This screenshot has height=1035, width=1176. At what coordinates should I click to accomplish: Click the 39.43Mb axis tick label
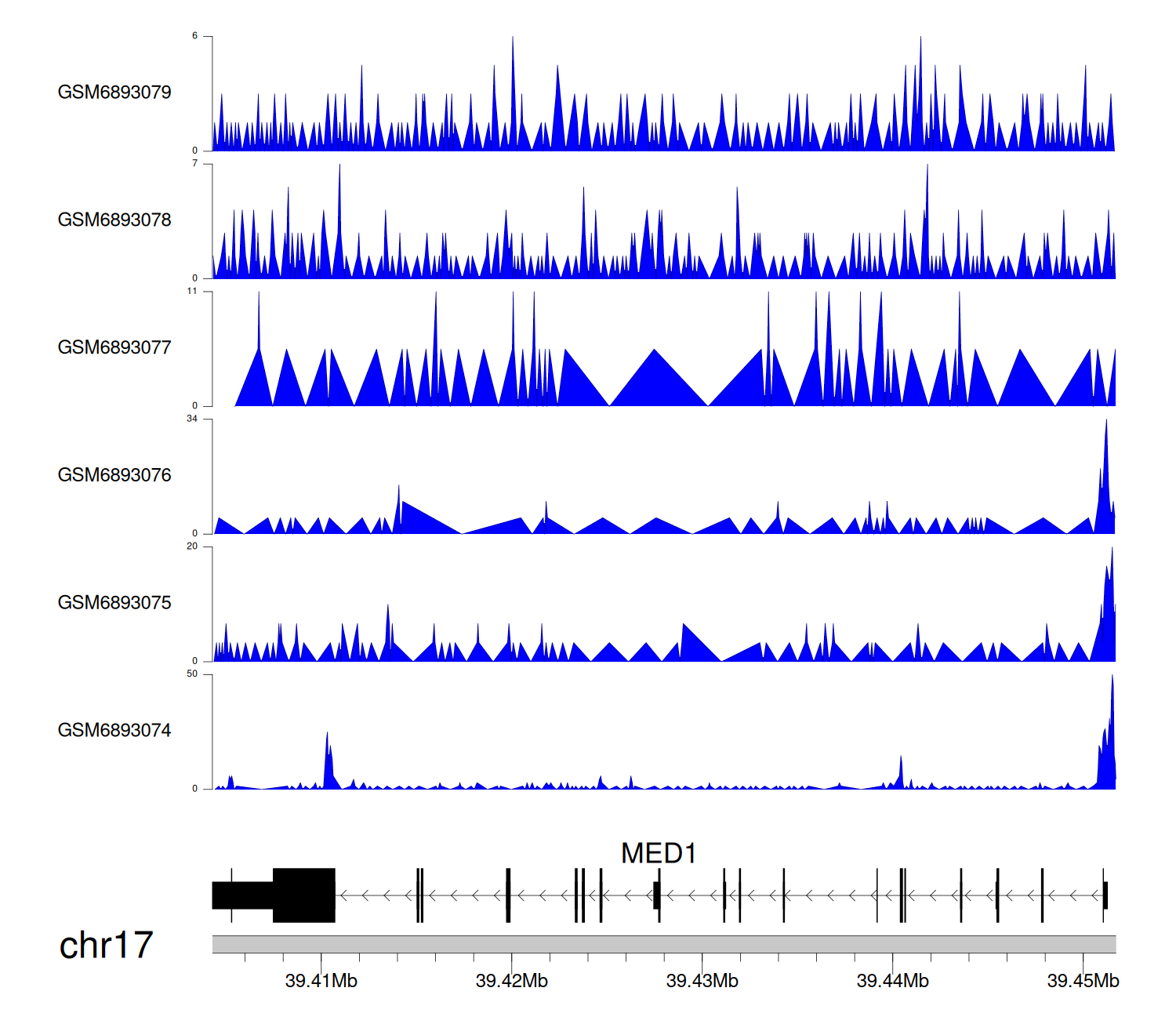(702, 981)
